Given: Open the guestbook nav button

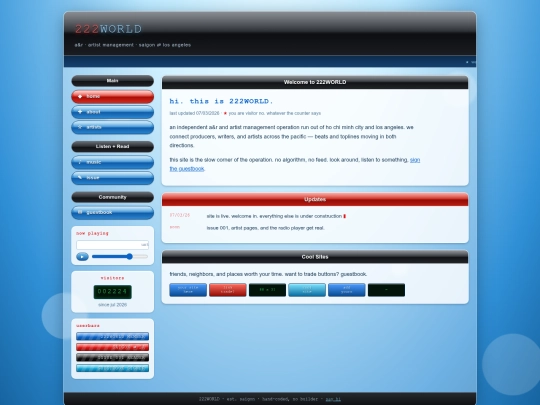Looking at the screenshot, I should [113, 212].
